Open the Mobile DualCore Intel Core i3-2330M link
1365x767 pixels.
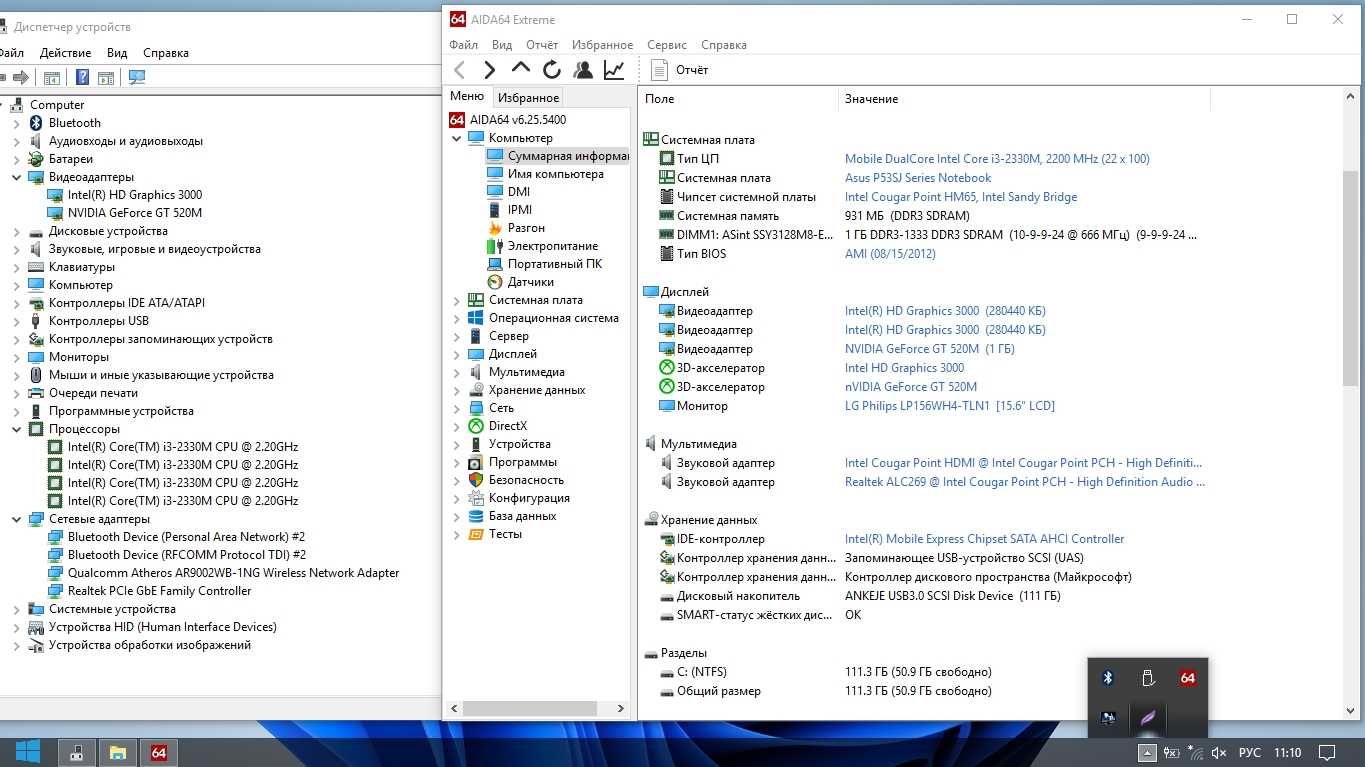[x=997, y=159]
